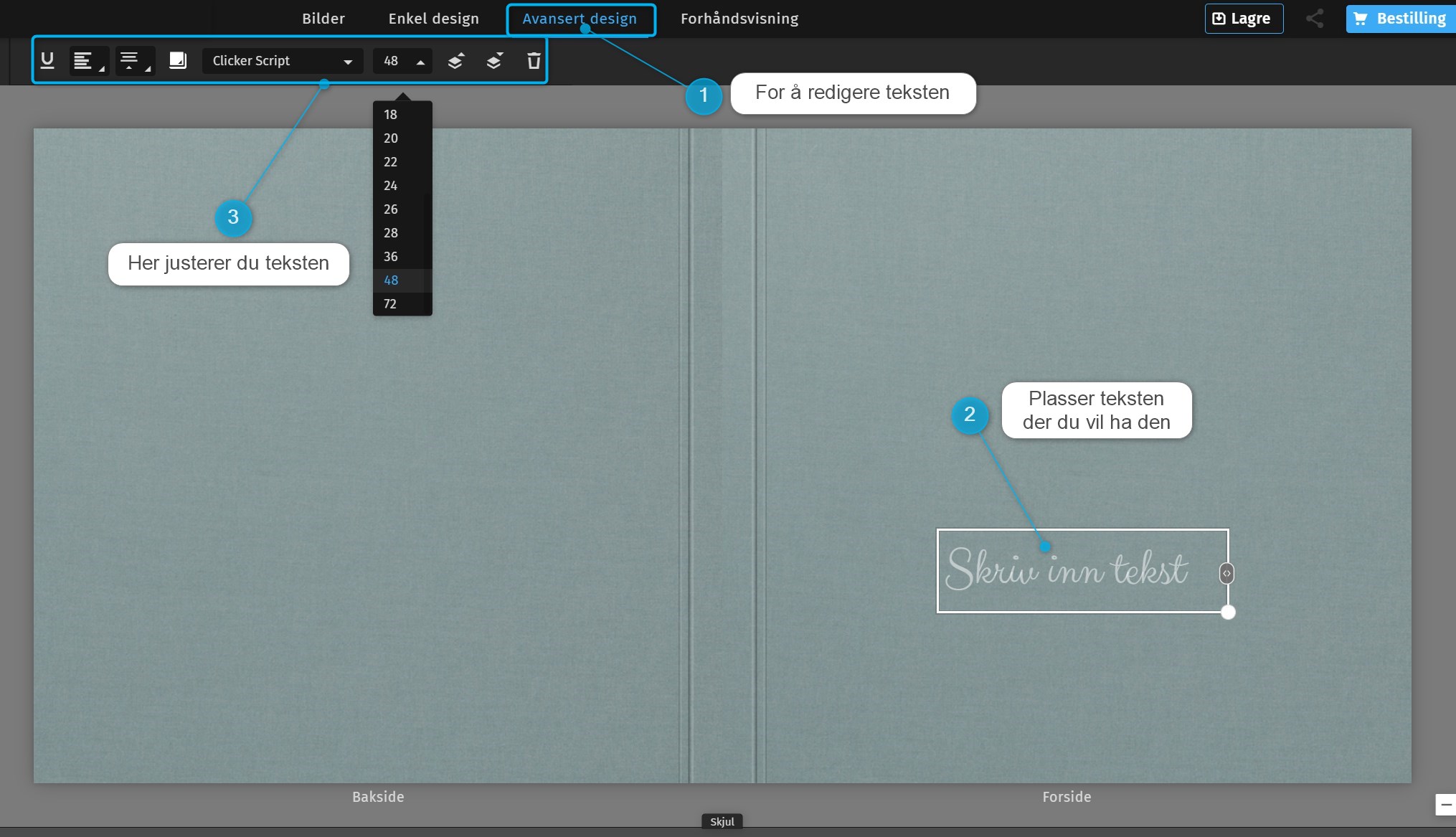Open the Clicker Script font dropdown
The width and height of the screenshot is (1456, 837).
click(283, 61)
